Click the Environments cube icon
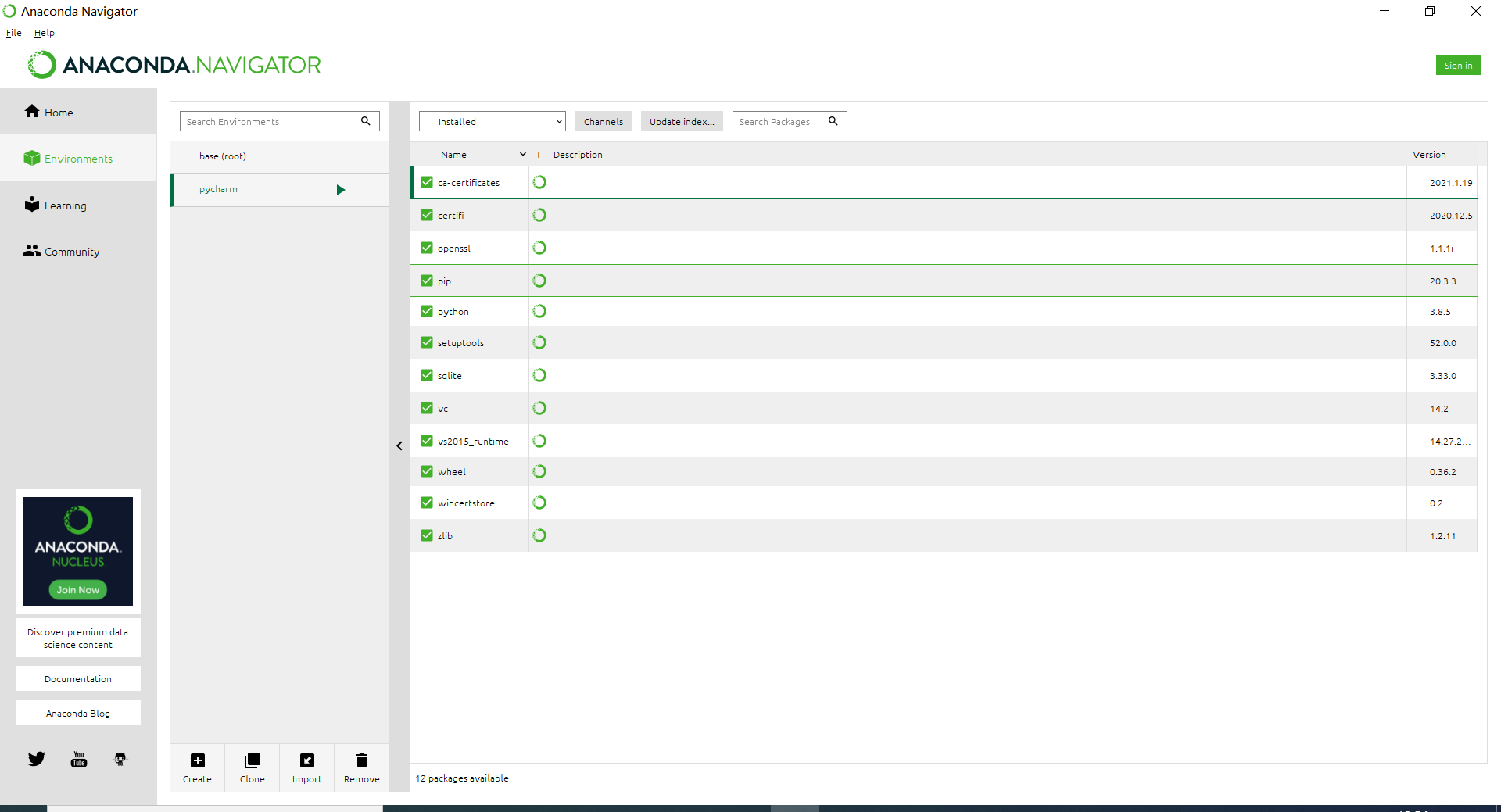This screenshot has height=812, width=1501. (x=31, y=158)
